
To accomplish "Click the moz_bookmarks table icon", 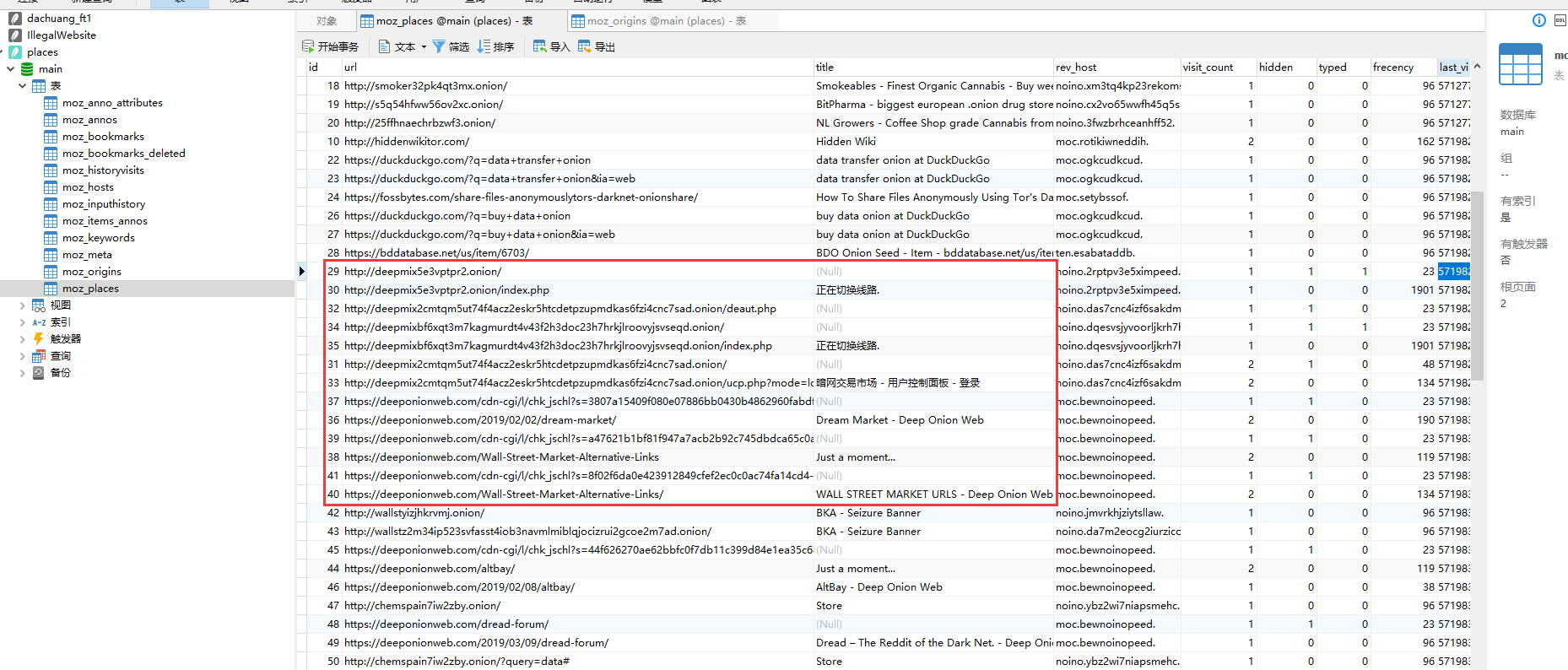I will tap(51, 136).
